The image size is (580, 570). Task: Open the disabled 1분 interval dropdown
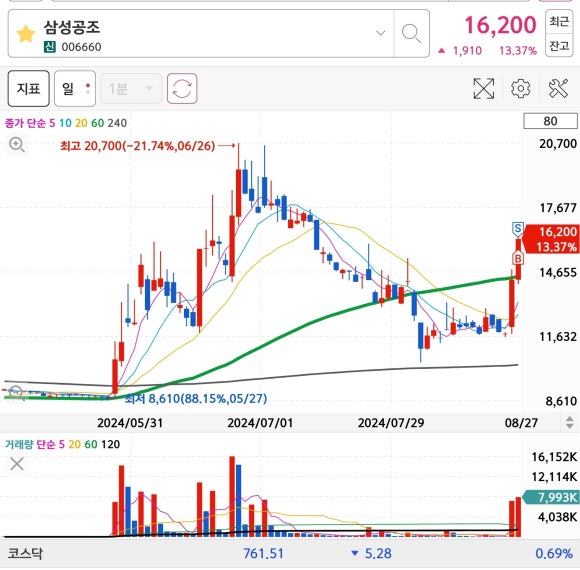coord(131,89)
